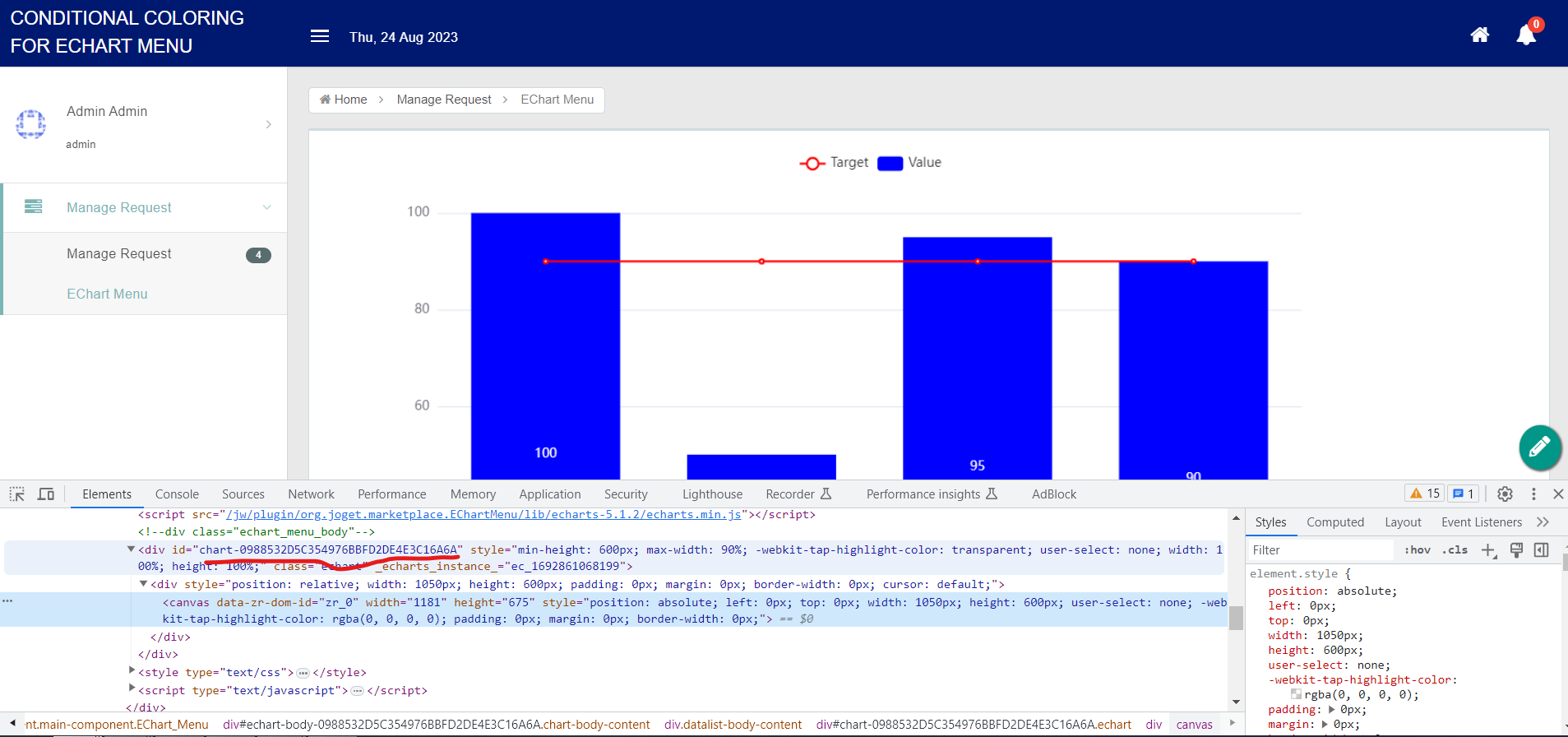The height and width of the screenshot is (737, 1568).
Task: Click the absolute value of position
Action: 1363,591
